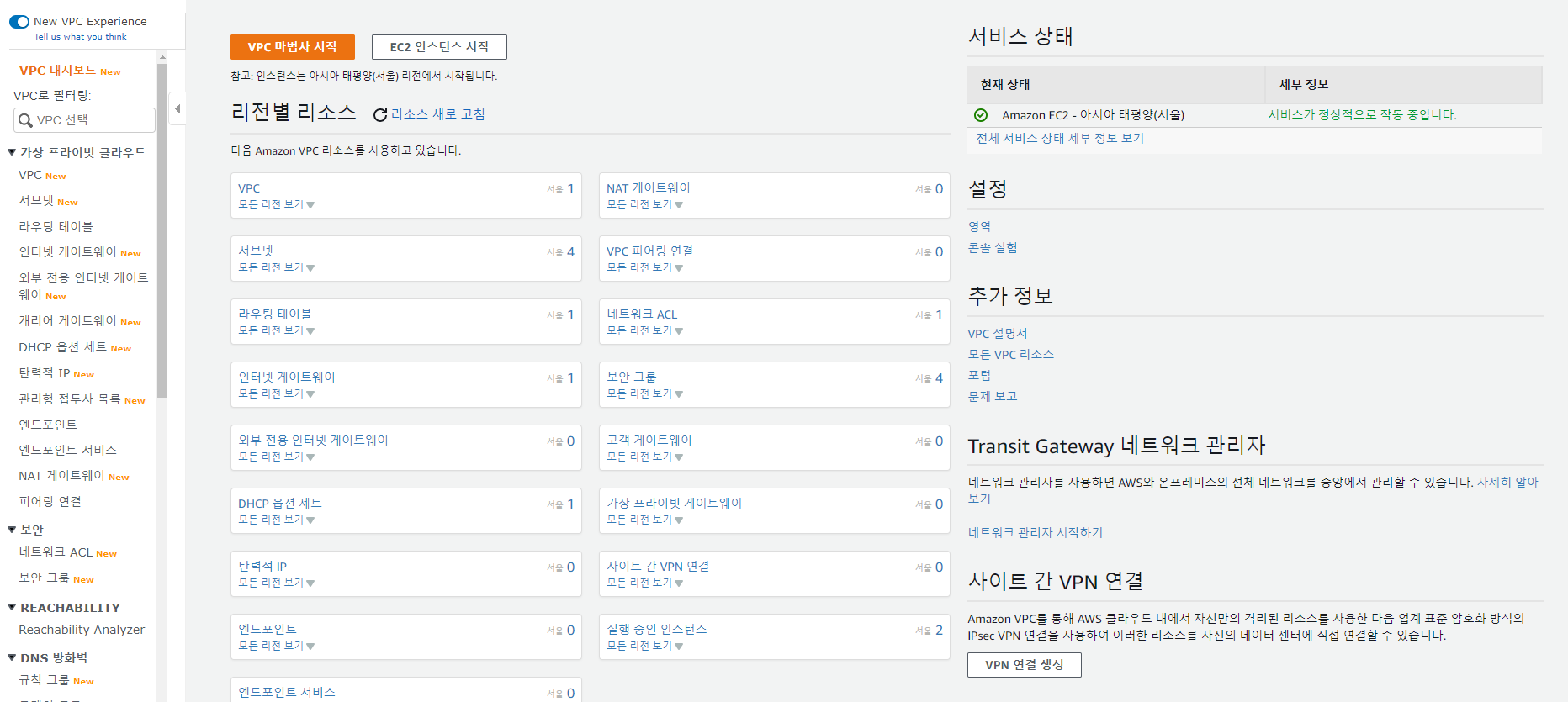Click the 리소스 새로 고침 link

tap(438, 114)
